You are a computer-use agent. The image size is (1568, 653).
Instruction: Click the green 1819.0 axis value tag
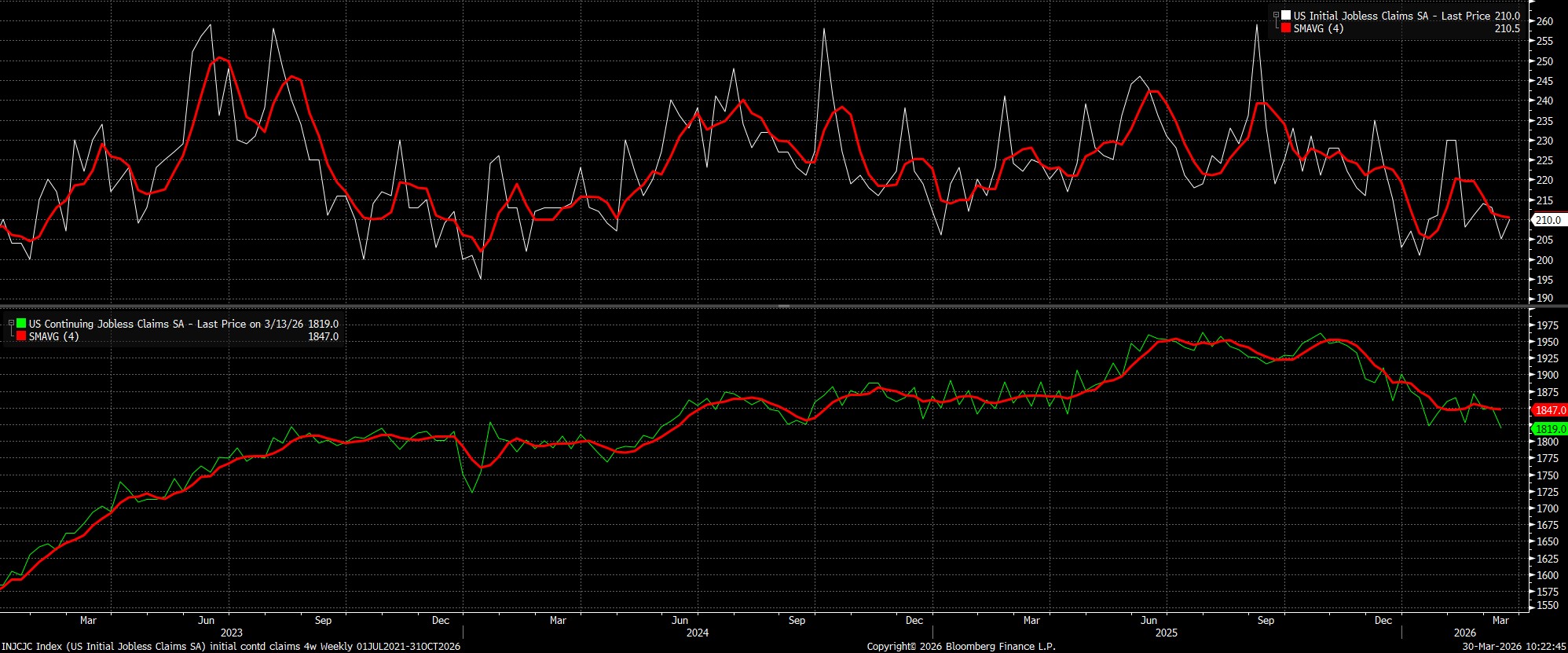(1549, 429)
